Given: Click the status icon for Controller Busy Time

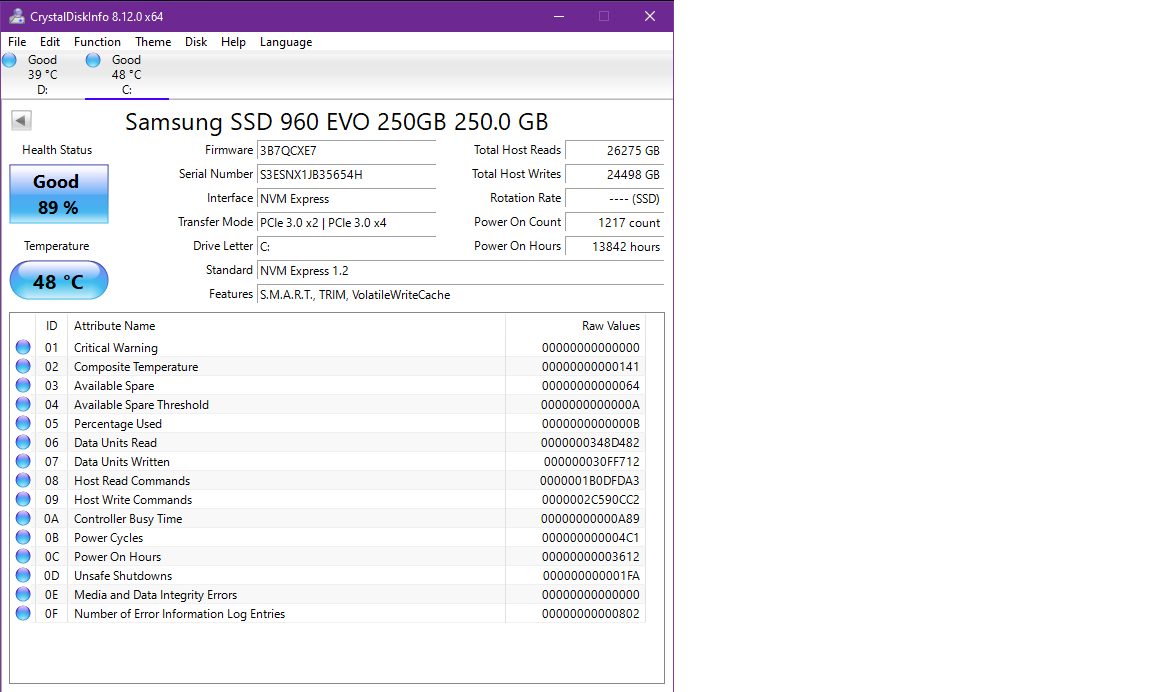Looking at the screenshot, I should (23, 519).
